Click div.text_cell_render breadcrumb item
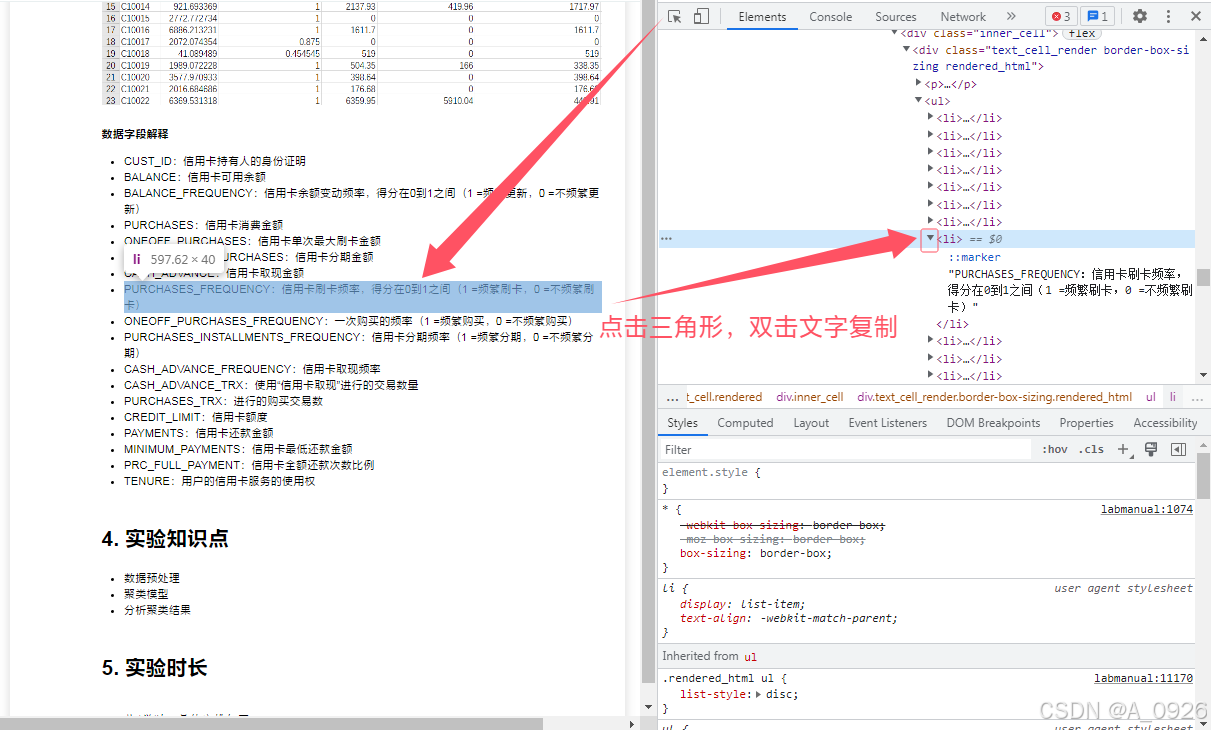 pos(995,397)
